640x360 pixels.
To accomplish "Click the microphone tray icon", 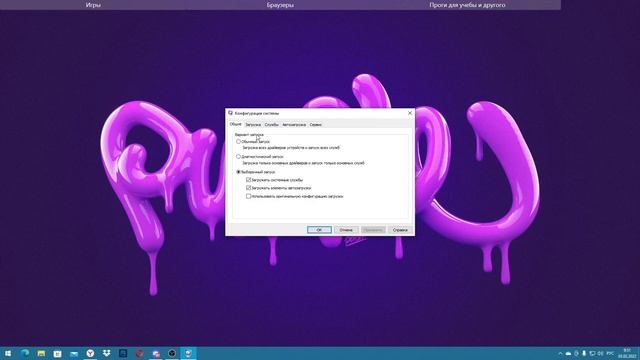I will [584, 353].
